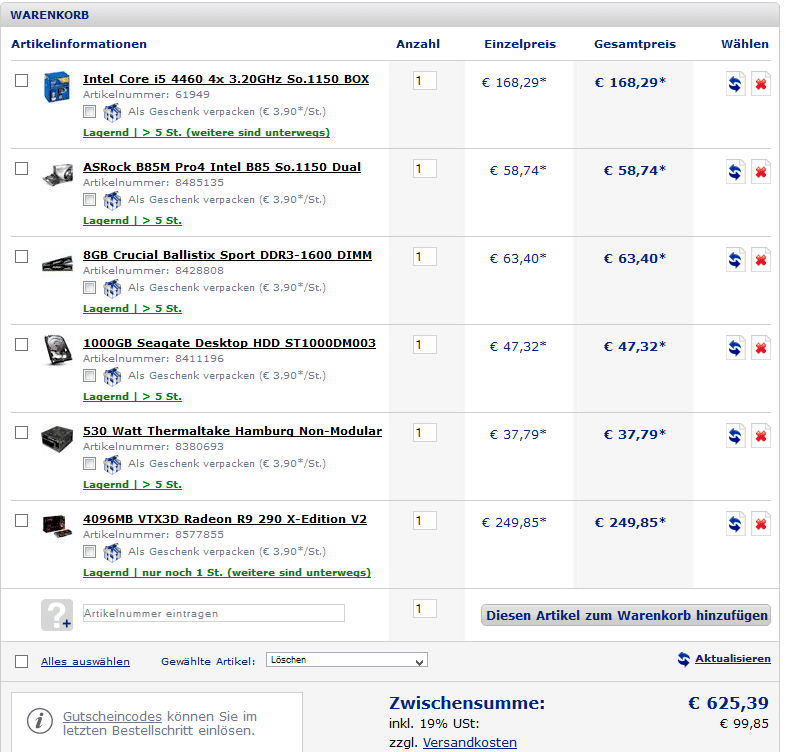Click refresh icon for Seagate Desktop HDD row

point(736,348)
